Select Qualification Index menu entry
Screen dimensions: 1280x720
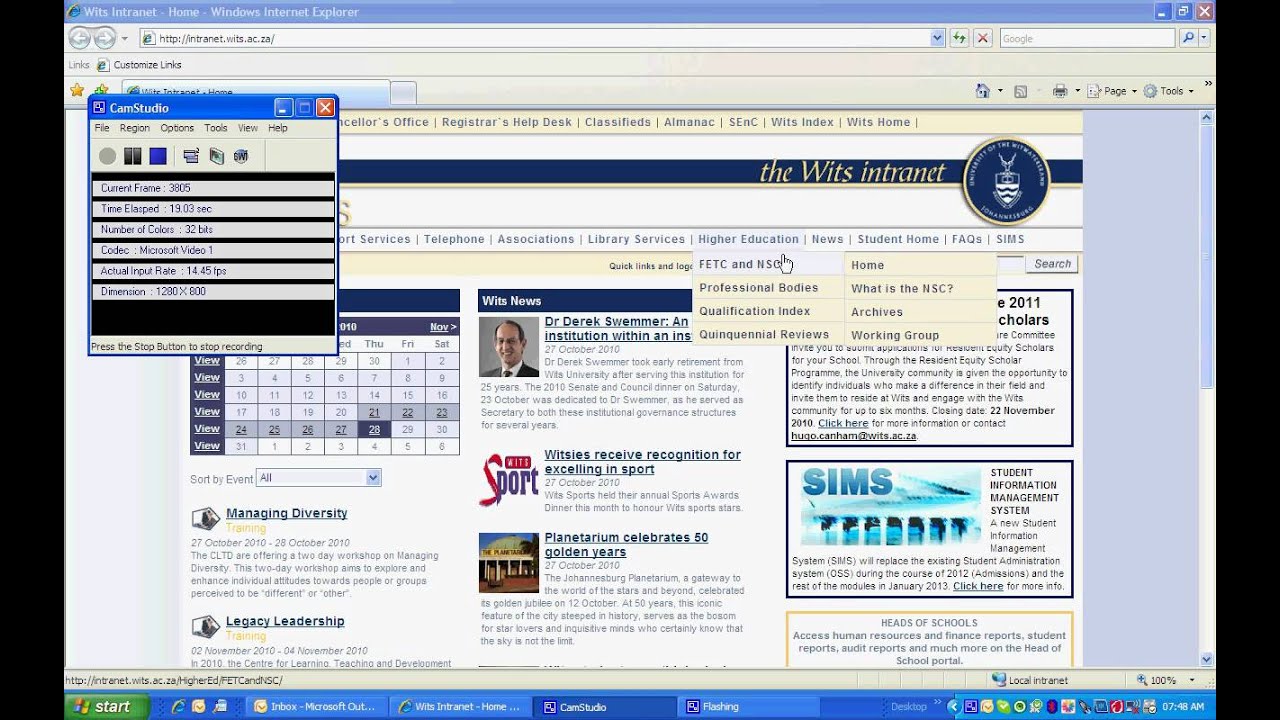pos(767,311)
